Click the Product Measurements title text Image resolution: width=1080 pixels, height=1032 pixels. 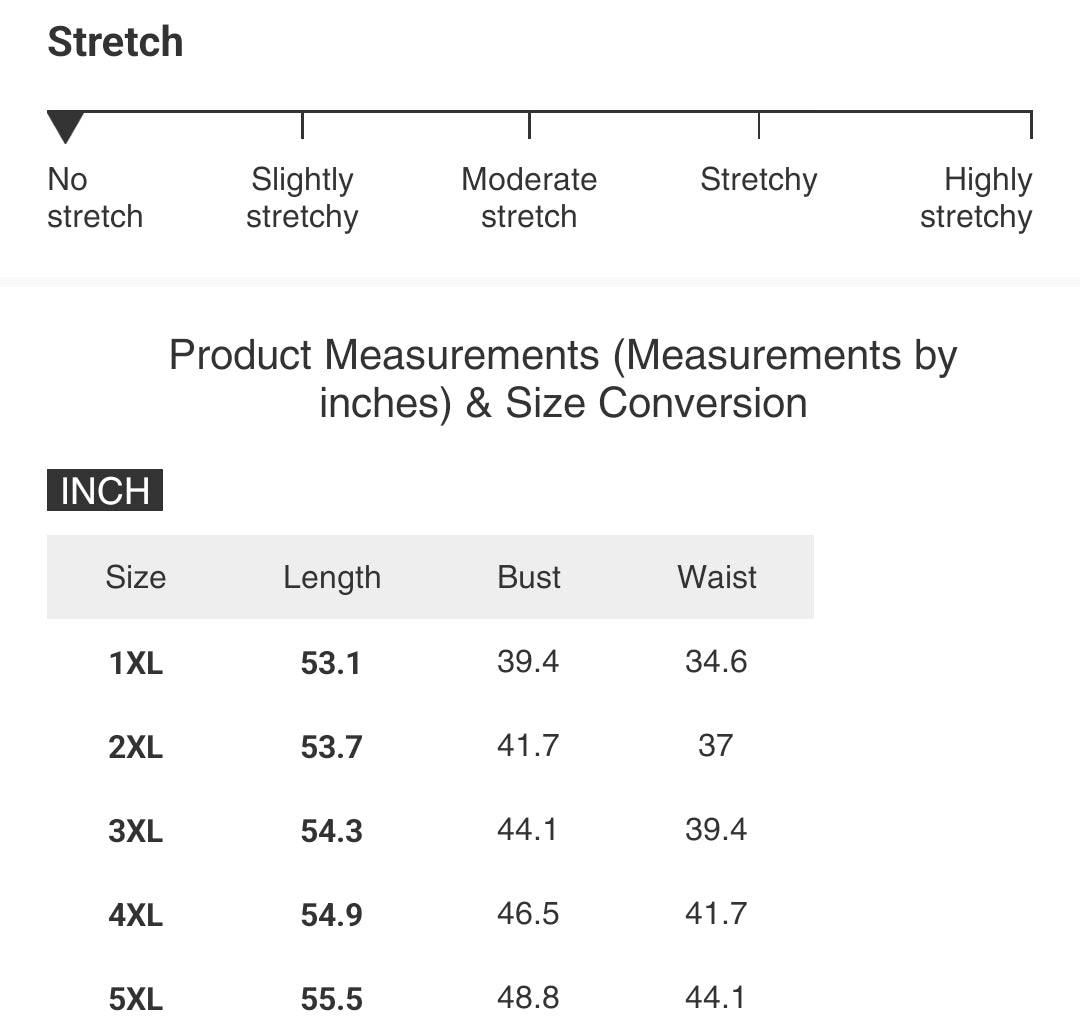click(563, 378)
